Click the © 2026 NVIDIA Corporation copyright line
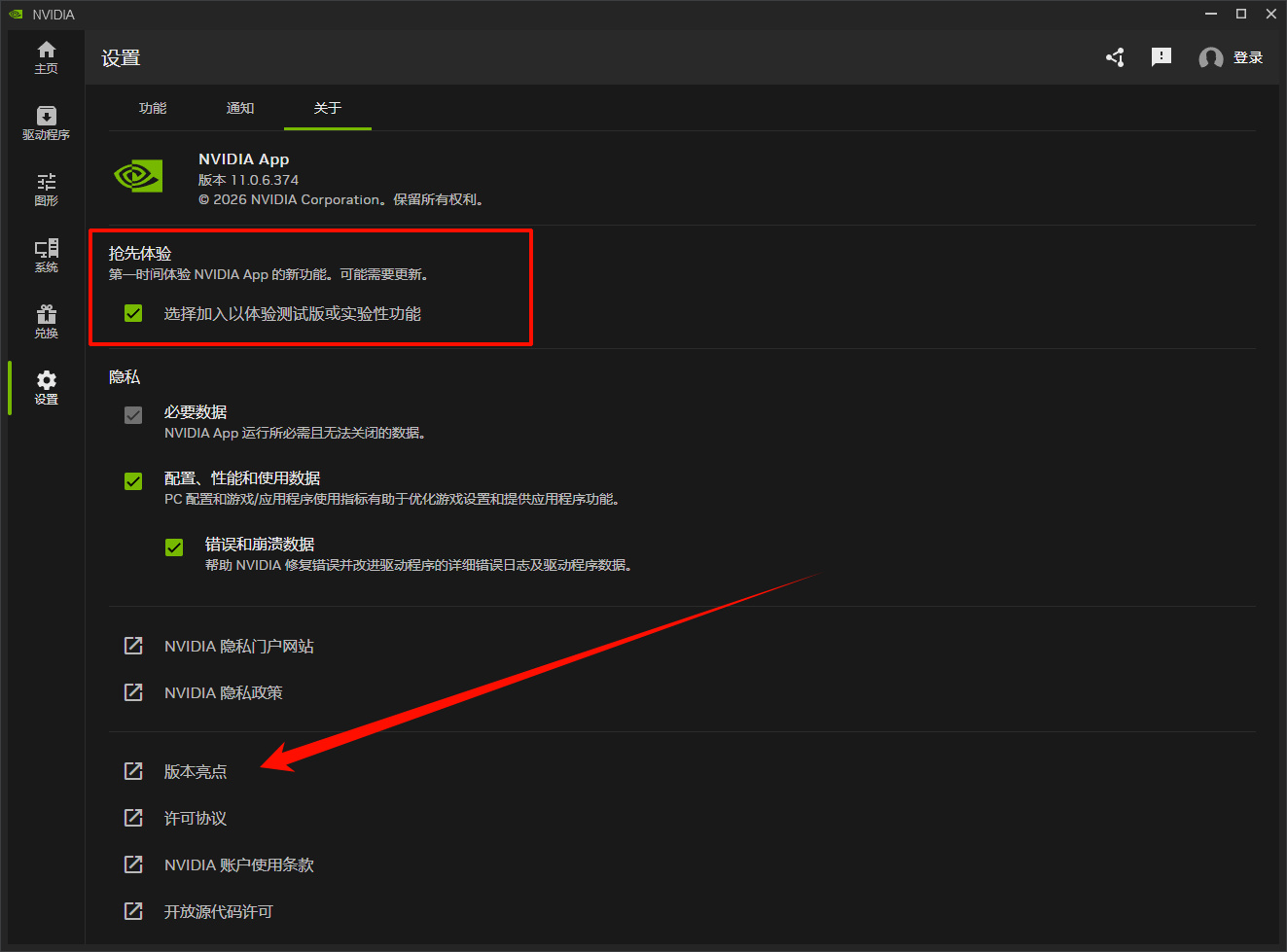The height and width of the screenshot is (952, 1287). (x=341, y=200)
